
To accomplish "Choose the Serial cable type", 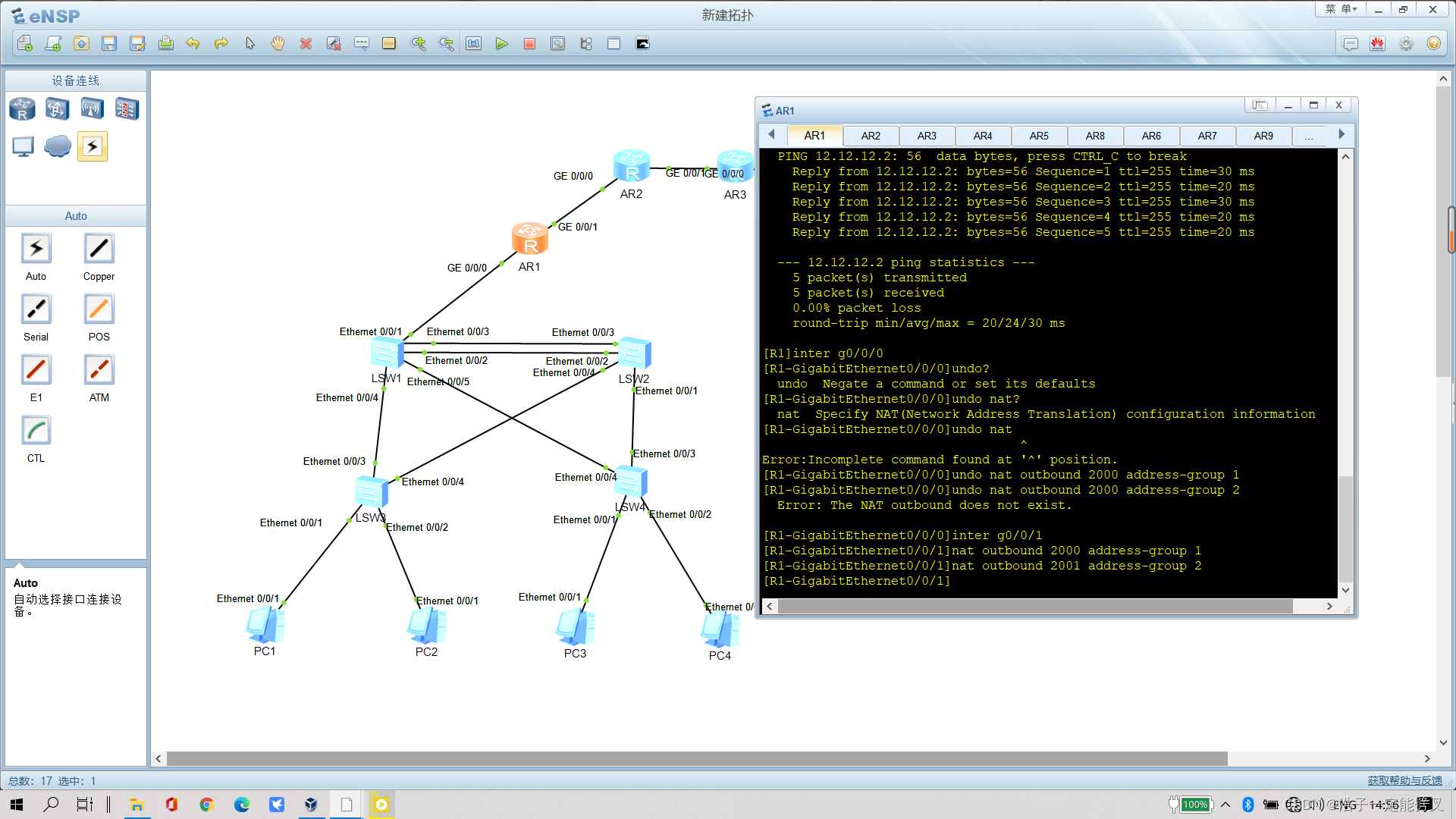I will click(36, 309).
